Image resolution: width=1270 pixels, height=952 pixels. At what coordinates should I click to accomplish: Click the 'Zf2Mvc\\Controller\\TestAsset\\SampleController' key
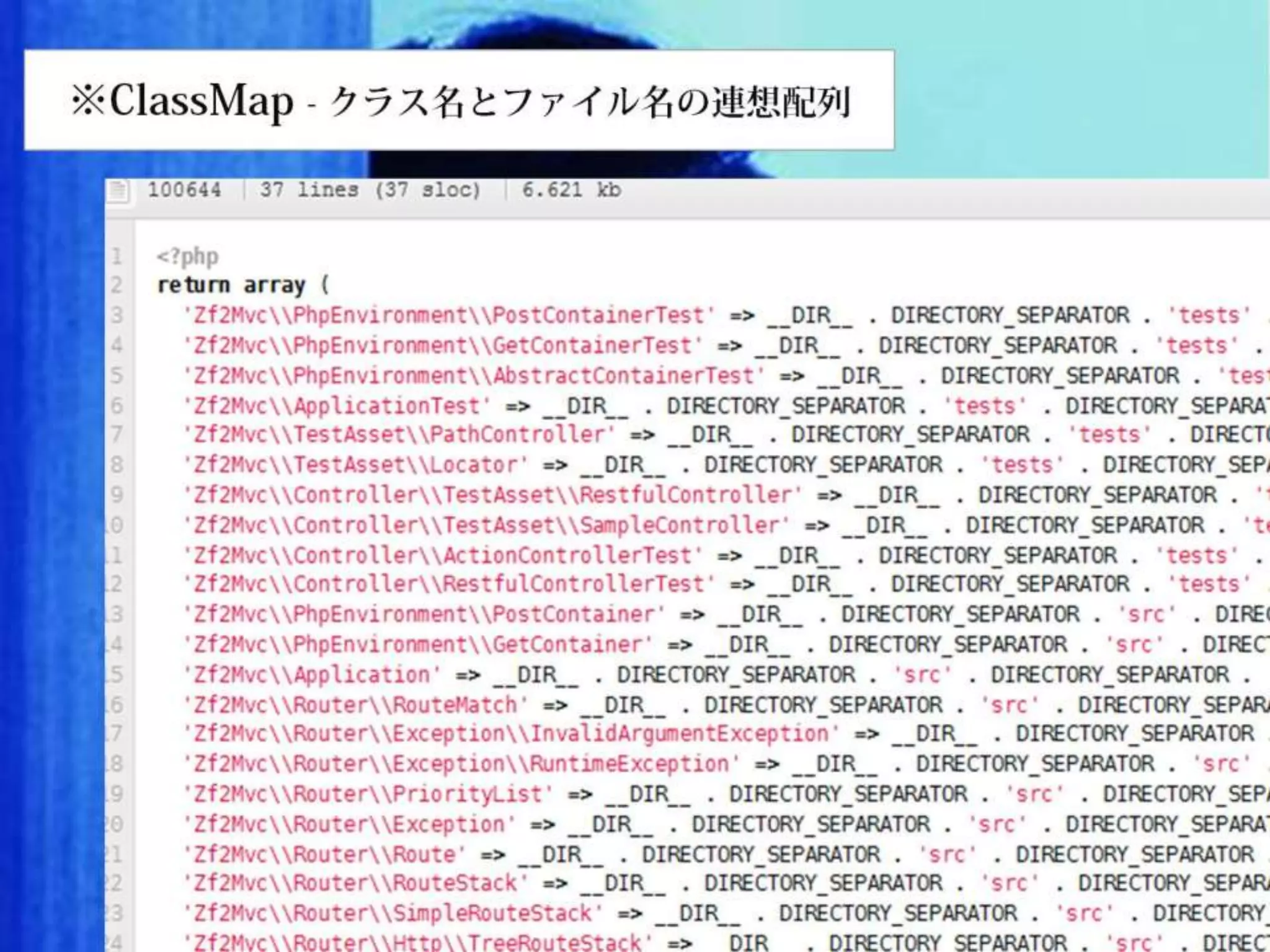(486, 526)
